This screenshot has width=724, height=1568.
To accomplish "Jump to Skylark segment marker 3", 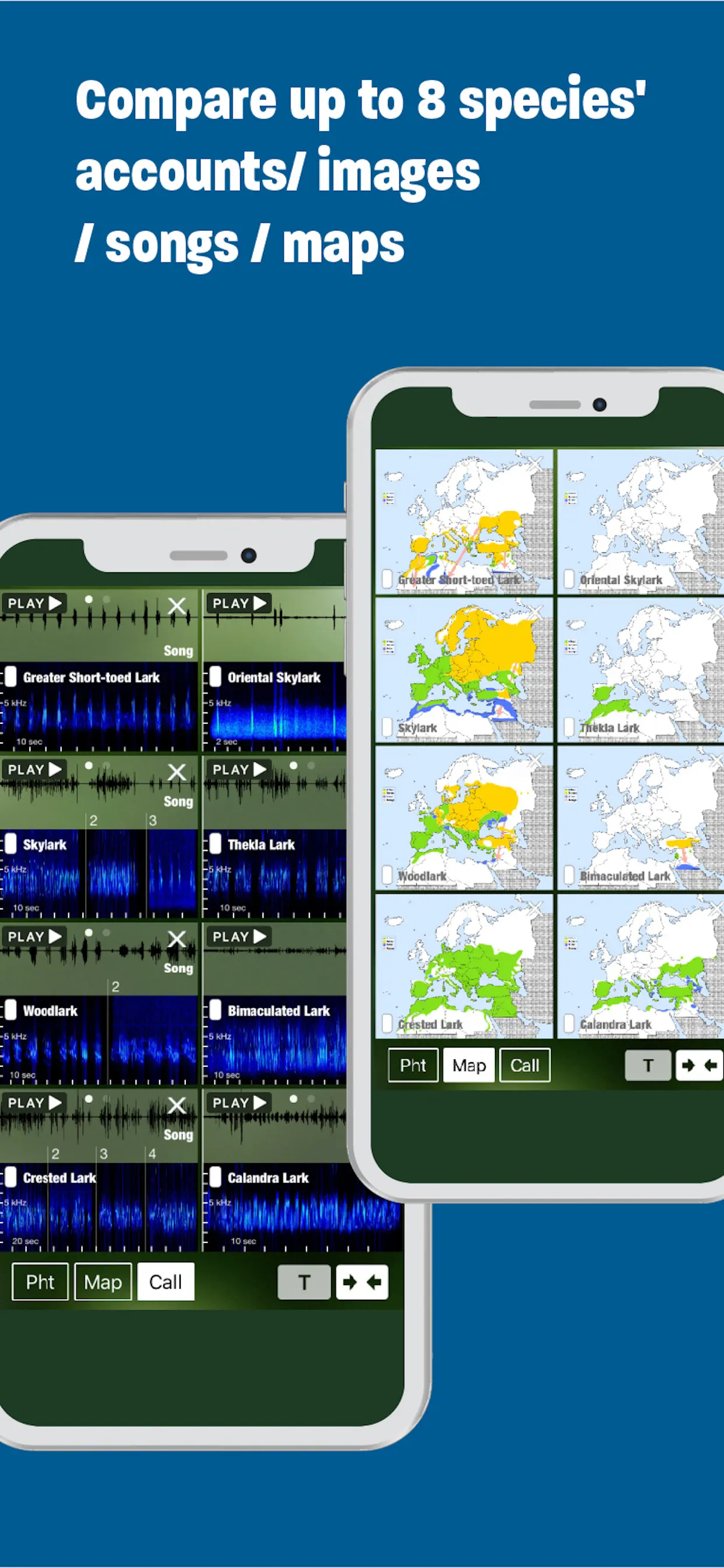I will tap(153, 821).
